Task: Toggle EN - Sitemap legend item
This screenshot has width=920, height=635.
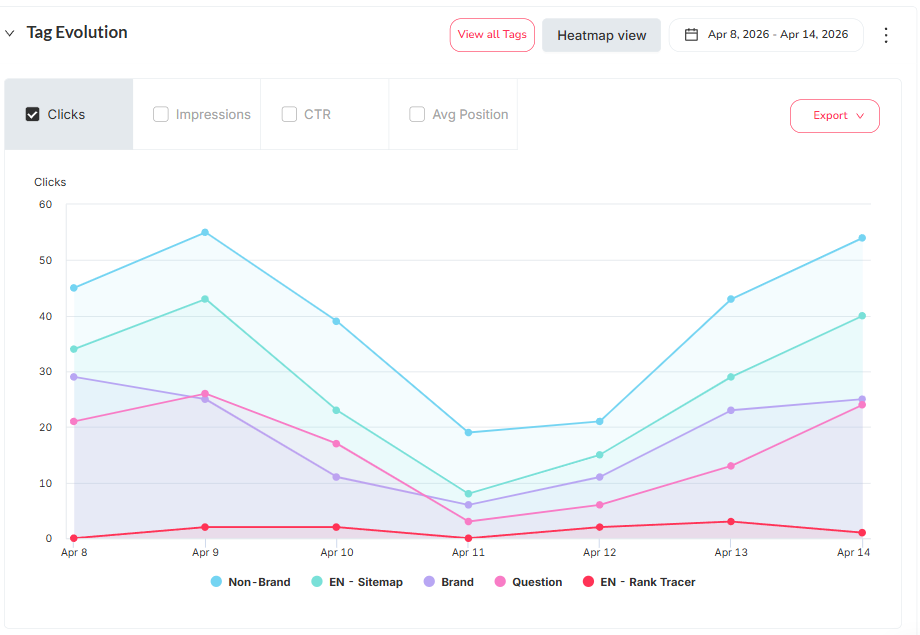Action: coord(356,582)
